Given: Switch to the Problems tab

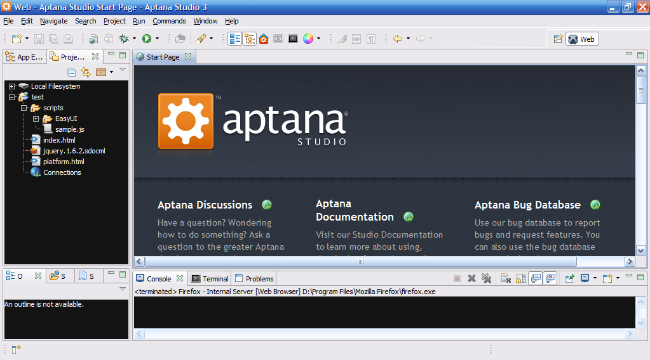Looking at the screenshot, I should (x=254, y=279).
